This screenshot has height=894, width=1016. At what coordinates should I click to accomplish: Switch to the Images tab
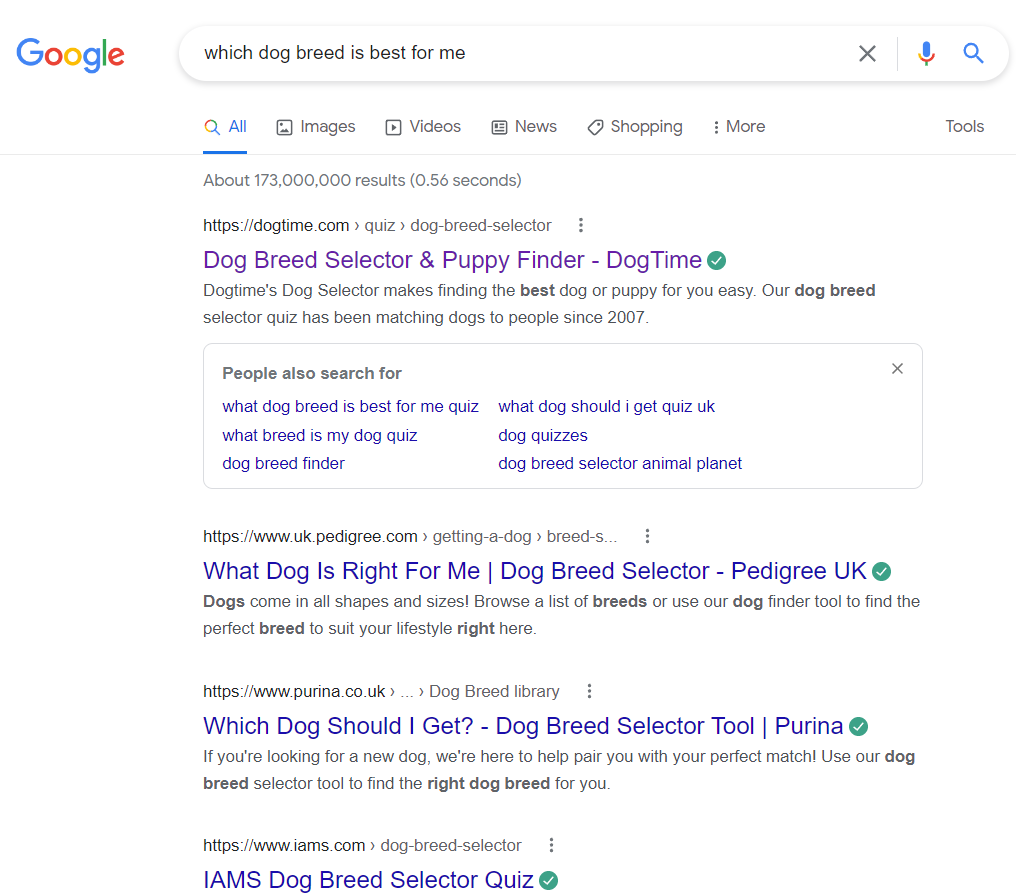click(316, 127)
